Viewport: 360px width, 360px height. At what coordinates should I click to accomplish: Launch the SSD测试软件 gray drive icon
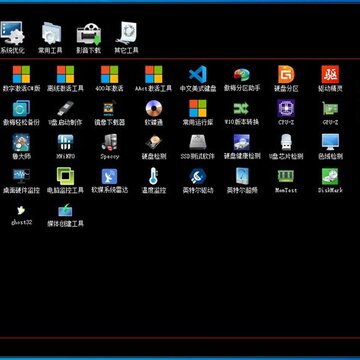tap(198, 147)
